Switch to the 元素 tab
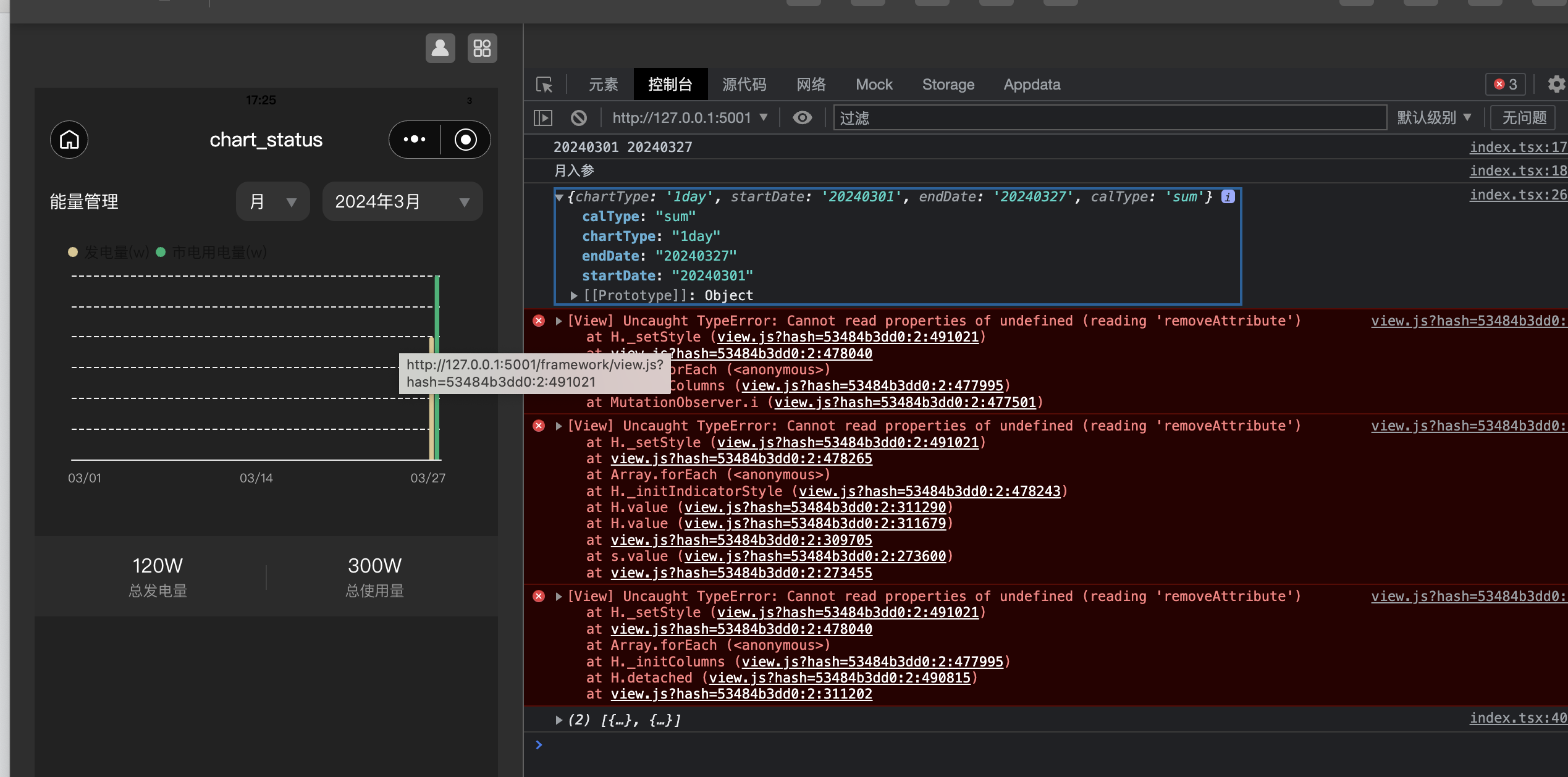 (x=603, y=85)
